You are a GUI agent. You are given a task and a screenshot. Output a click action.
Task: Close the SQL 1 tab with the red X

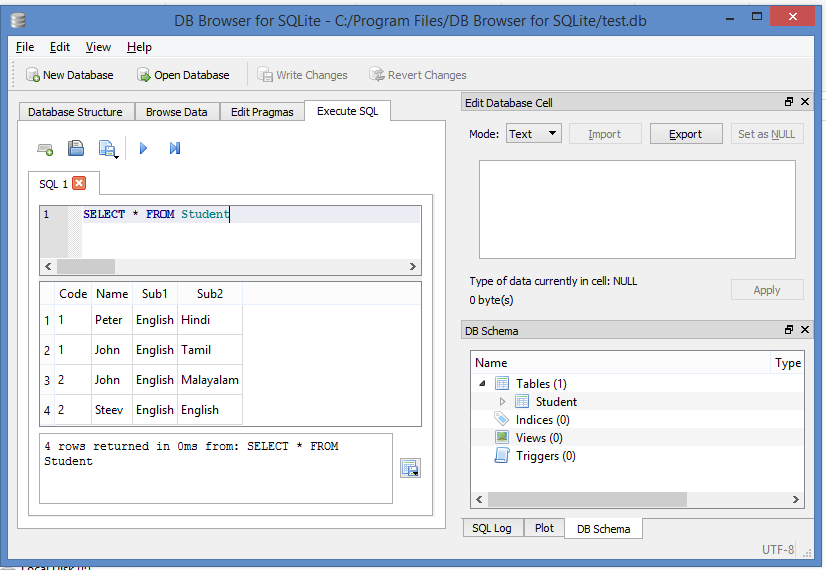click(79, 183)
